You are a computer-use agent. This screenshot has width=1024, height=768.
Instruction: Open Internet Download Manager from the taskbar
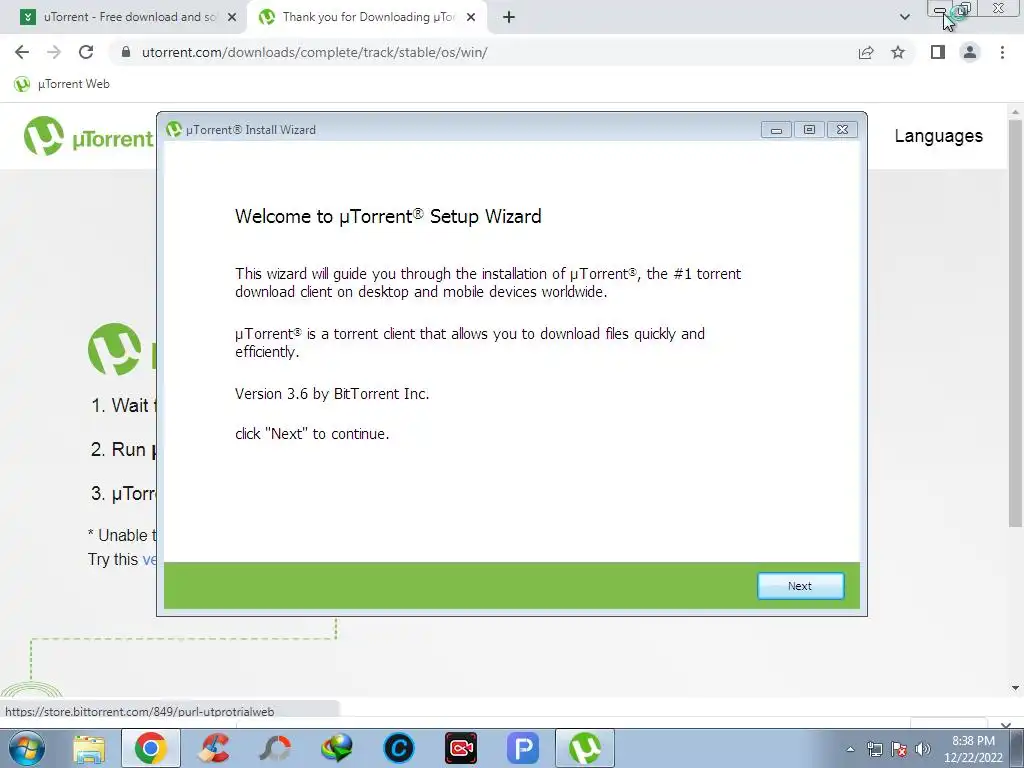tap(337, 748)
